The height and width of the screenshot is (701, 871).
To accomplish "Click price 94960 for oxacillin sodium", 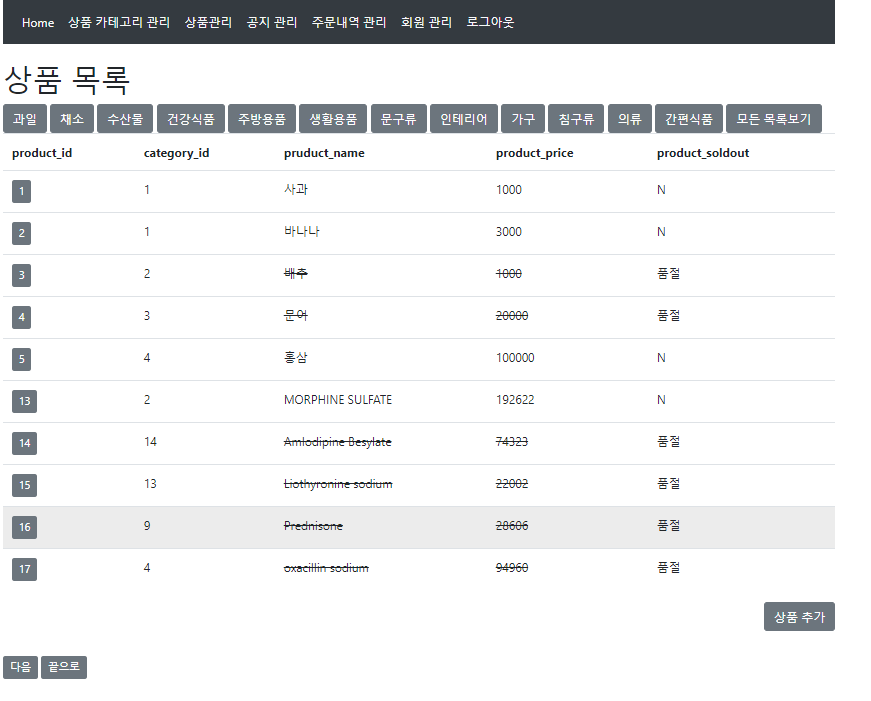I will click(x=512, y=568).
